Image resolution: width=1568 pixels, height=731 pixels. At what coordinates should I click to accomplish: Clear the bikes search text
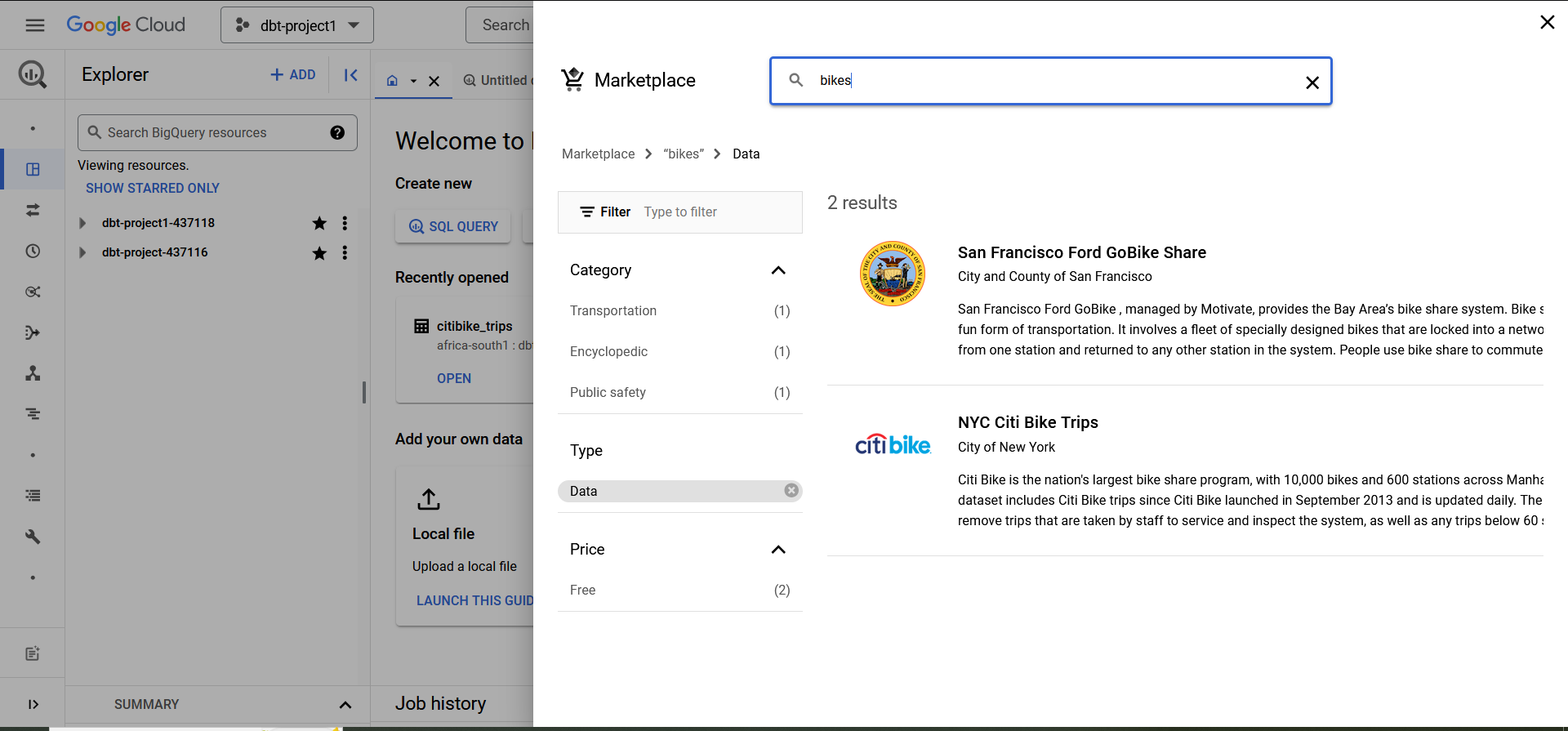coord(1312,82)
